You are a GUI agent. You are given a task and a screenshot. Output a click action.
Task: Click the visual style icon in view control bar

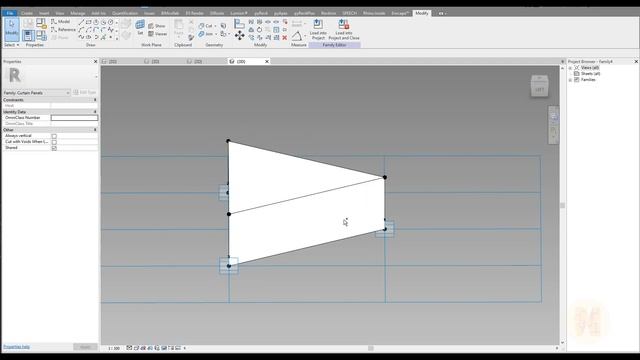[136, 348]
